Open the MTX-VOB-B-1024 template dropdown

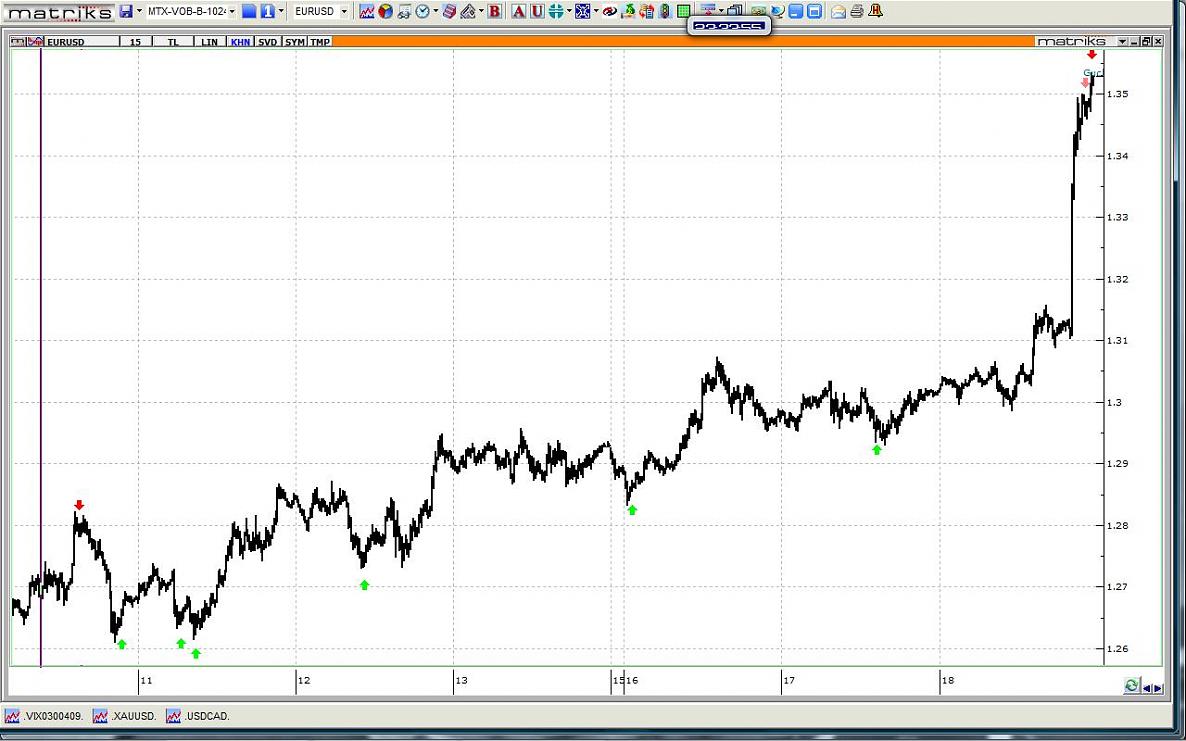(x=232, y=11)
